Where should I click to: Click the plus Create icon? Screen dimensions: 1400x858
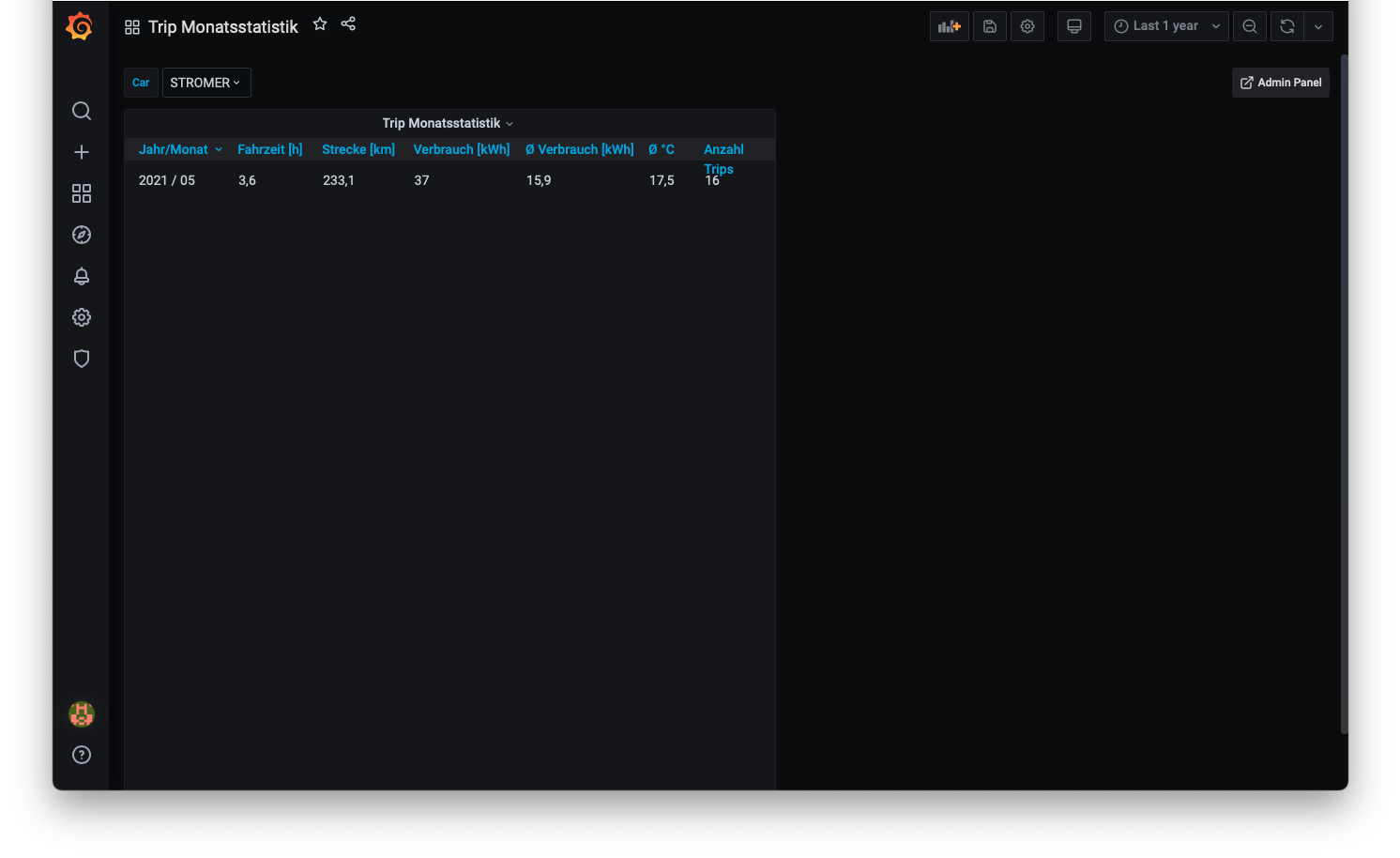click(x=82, y=152)
